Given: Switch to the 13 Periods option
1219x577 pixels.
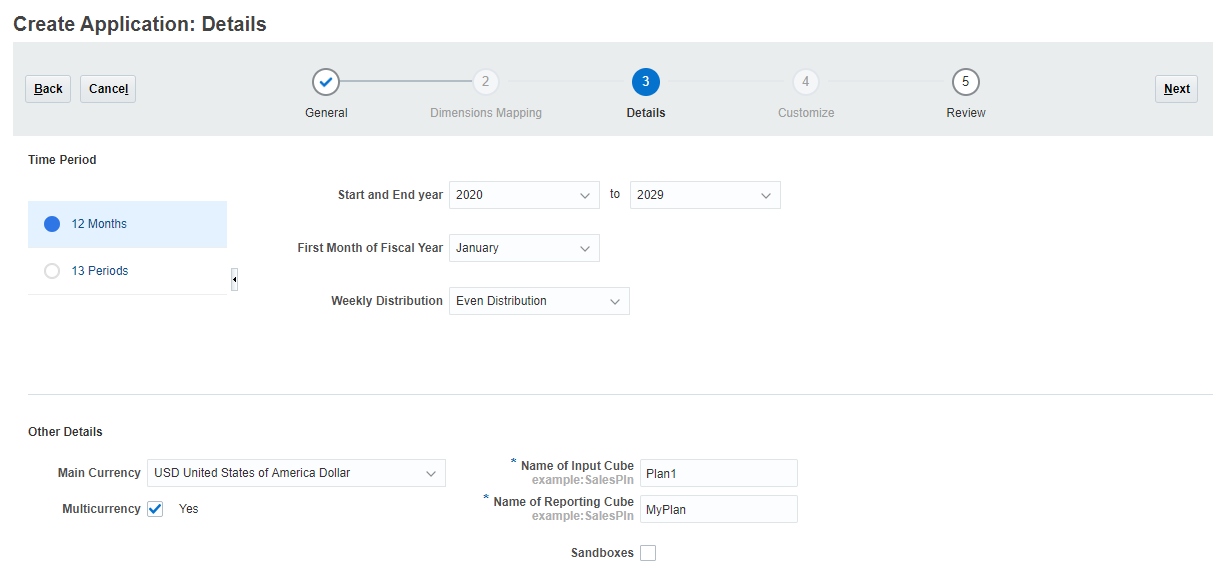Looking at the screenshot, I should (51, 270).
